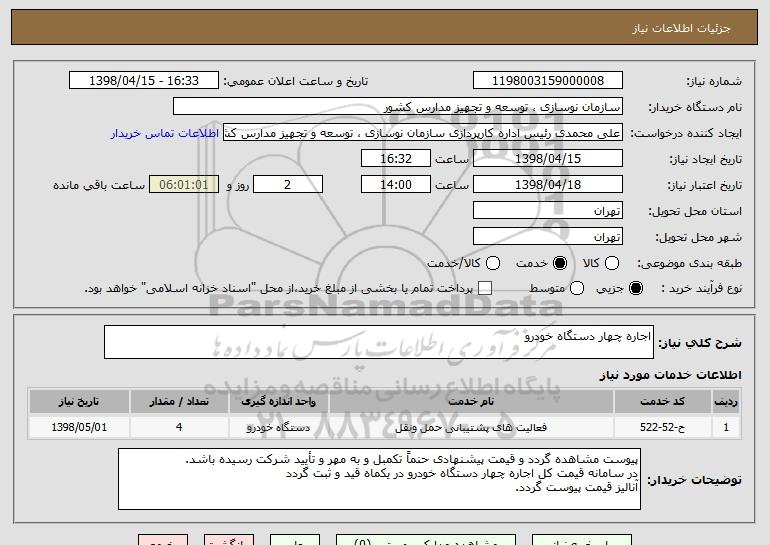This screenshot has width=770, height=545.
Task: Click the کد خدمت column header
Action: pos(662,402)
